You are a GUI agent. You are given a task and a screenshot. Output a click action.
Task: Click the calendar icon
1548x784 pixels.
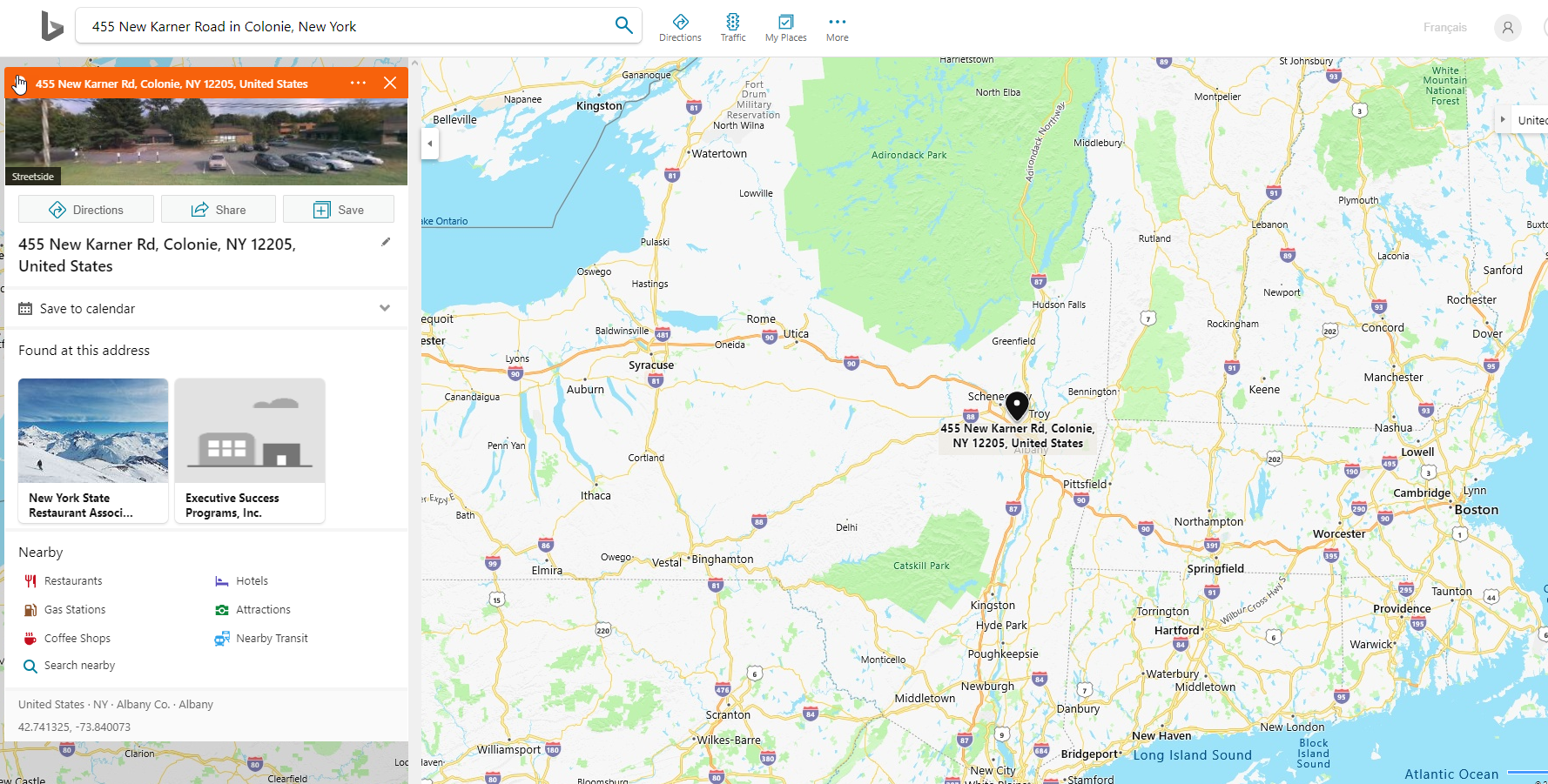[x=25, y=309]
